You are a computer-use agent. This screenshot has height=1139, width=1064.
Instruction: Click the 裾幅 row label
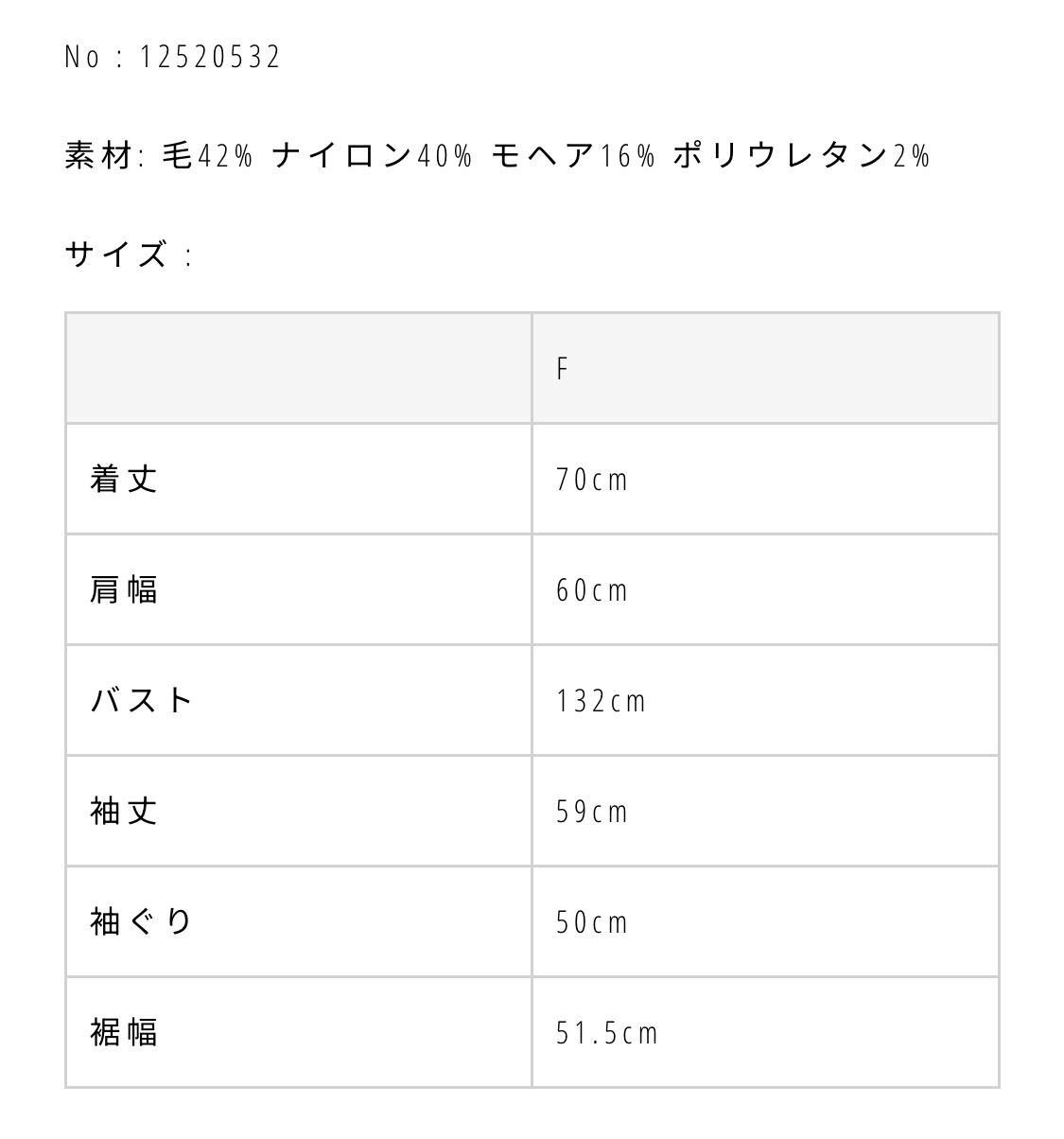(124, 1032)
